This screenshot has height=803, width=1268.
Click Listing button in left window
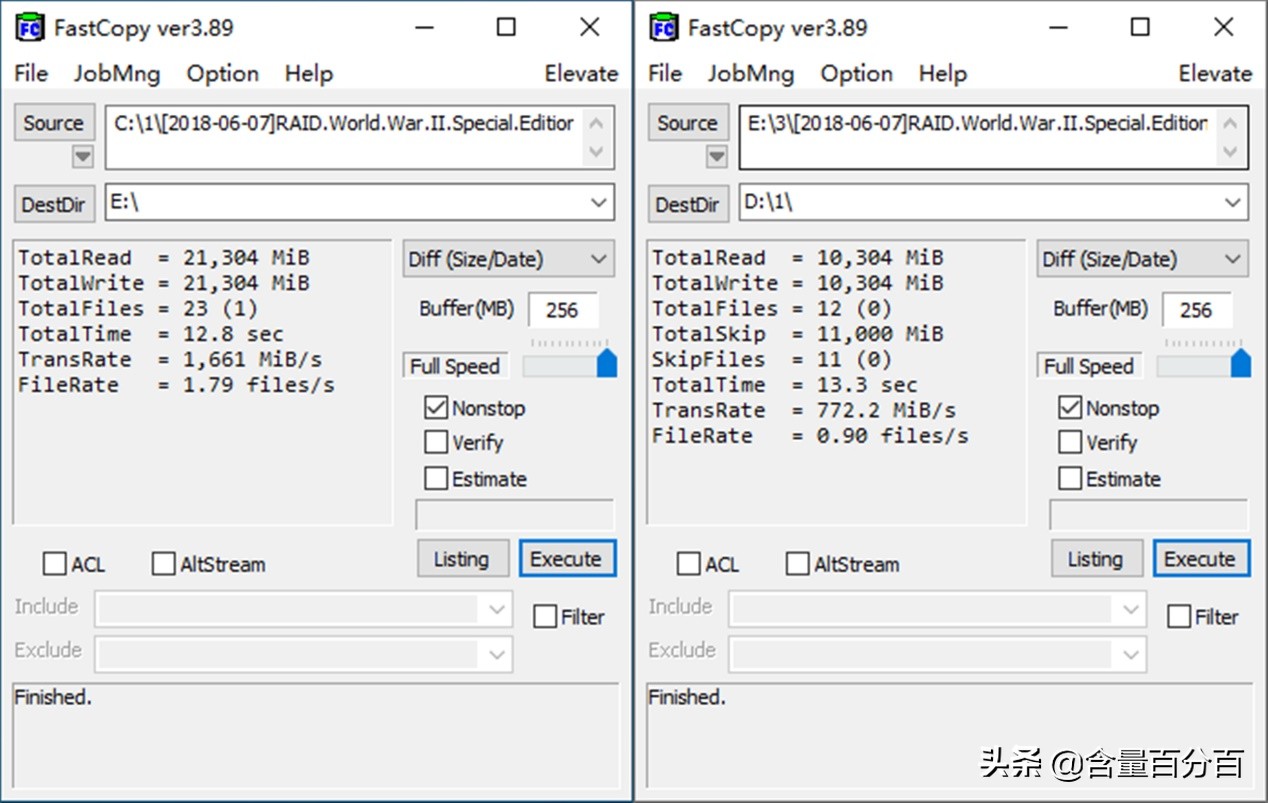tap(461, 559)
